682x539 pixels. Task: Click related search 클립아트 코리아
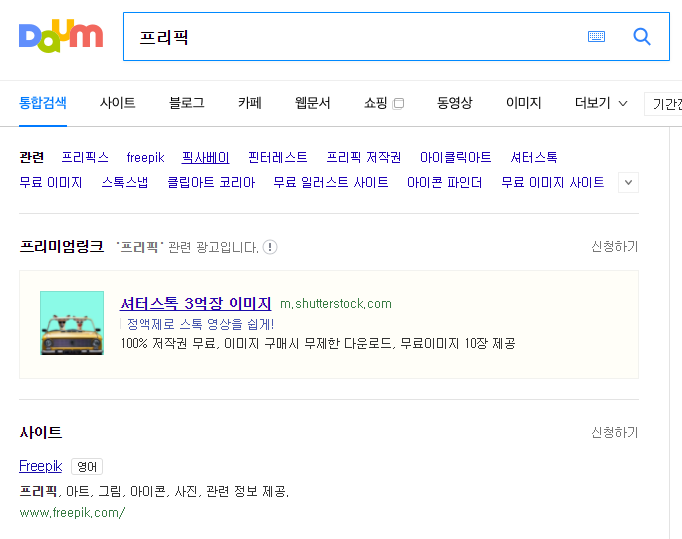tap(211, 182)
